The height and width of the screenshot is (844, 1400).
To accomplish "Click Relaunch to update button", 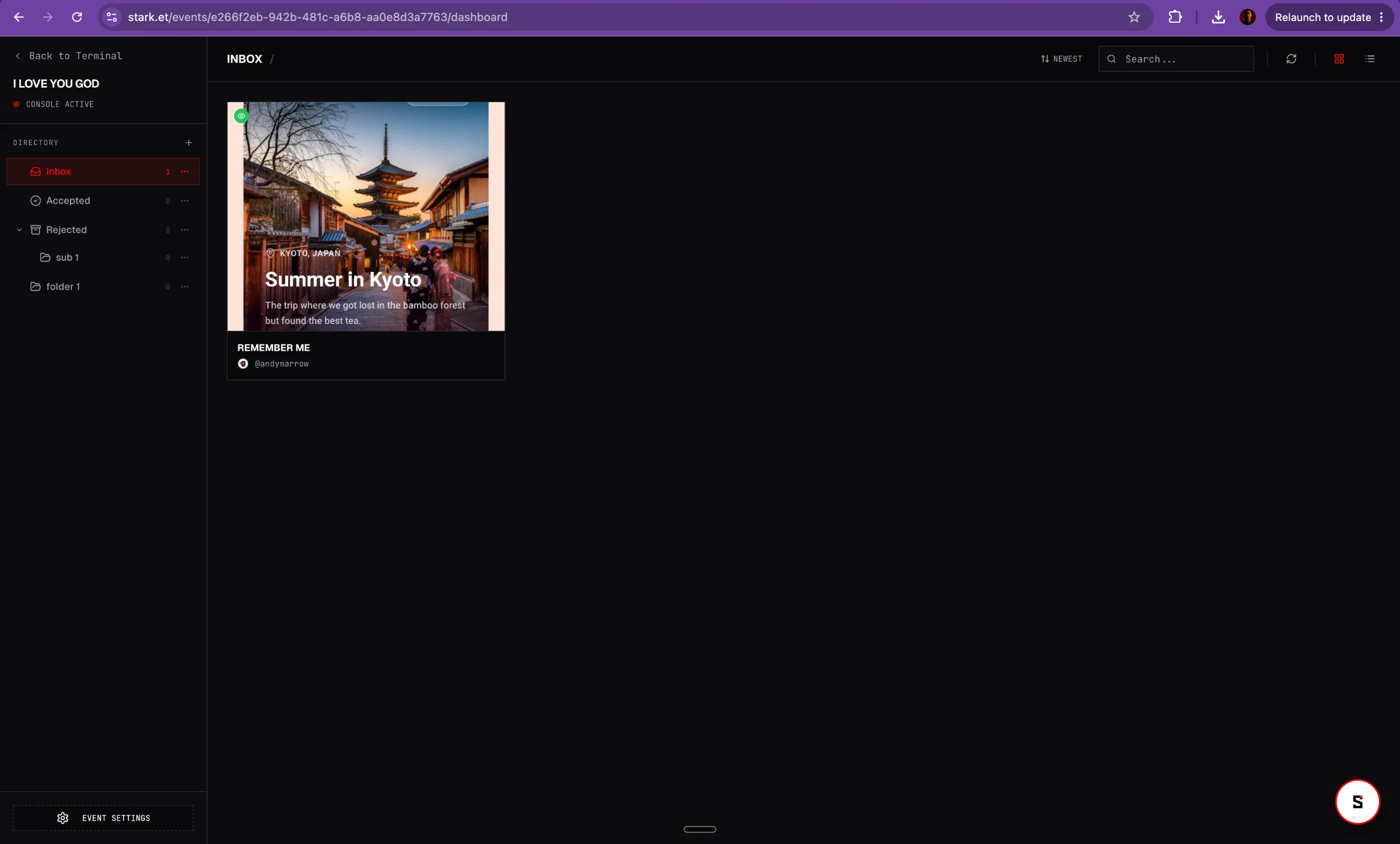I will click(x=1329, y=17).
